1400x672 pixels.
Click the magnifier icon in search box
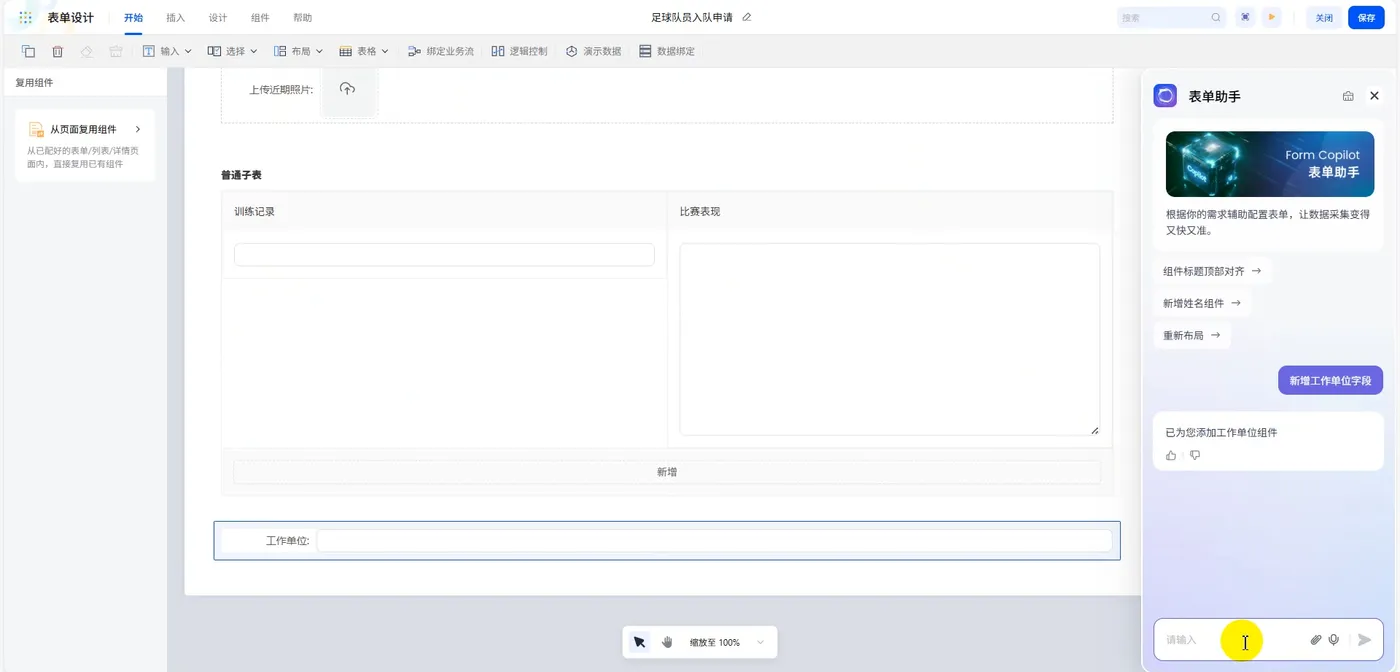(1215, 18)
